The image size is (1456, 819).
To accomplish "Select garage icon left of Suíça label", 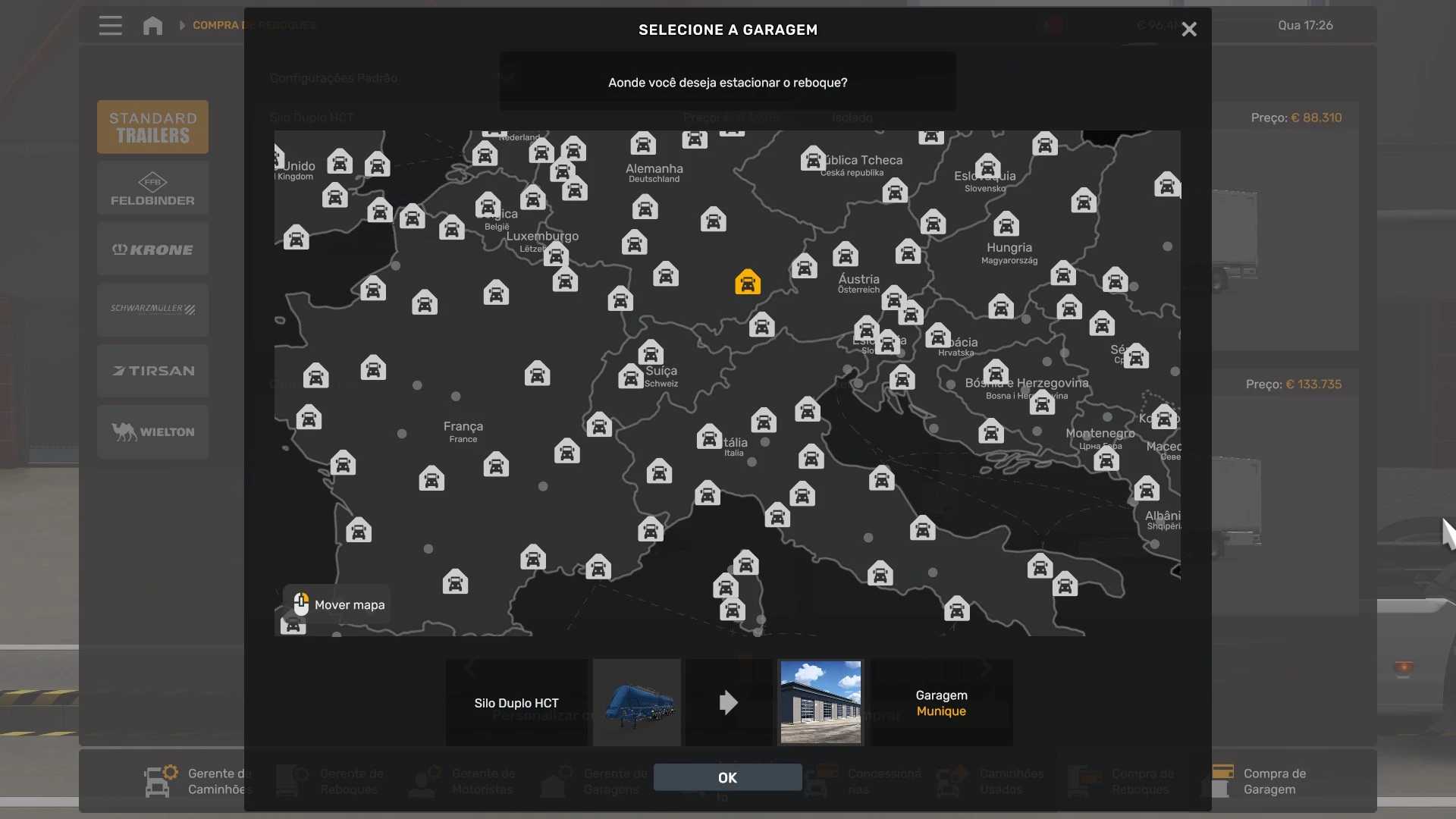I will pyautogui.click(x=630, y=376).
